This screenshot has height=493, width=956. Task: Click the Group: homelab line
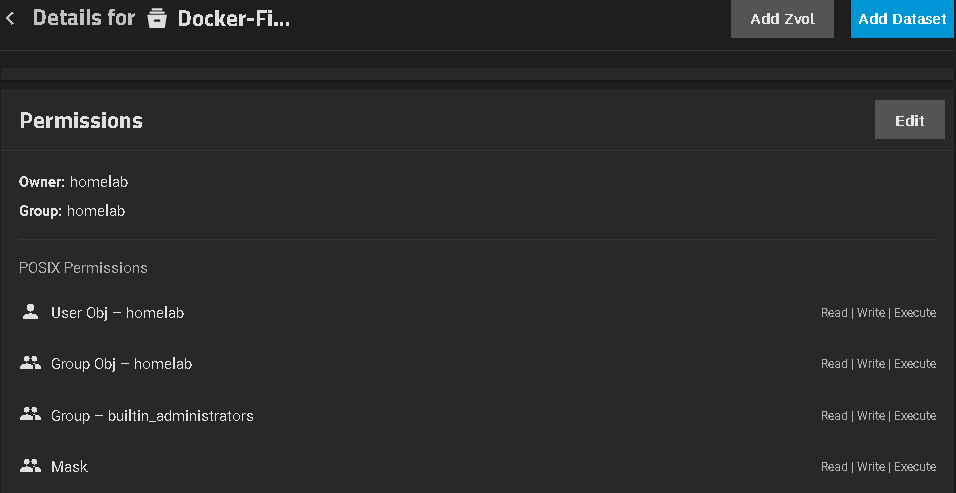pos(72,211)
